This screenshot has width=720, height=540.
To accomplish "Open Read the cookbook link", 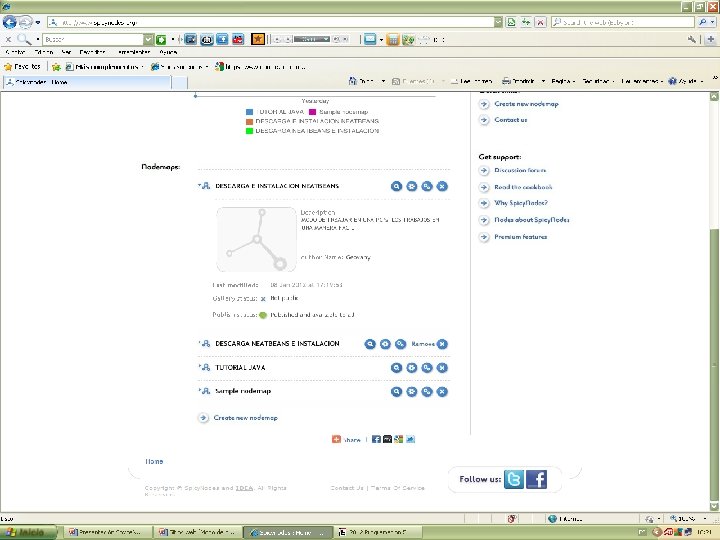I will point(523,187).
